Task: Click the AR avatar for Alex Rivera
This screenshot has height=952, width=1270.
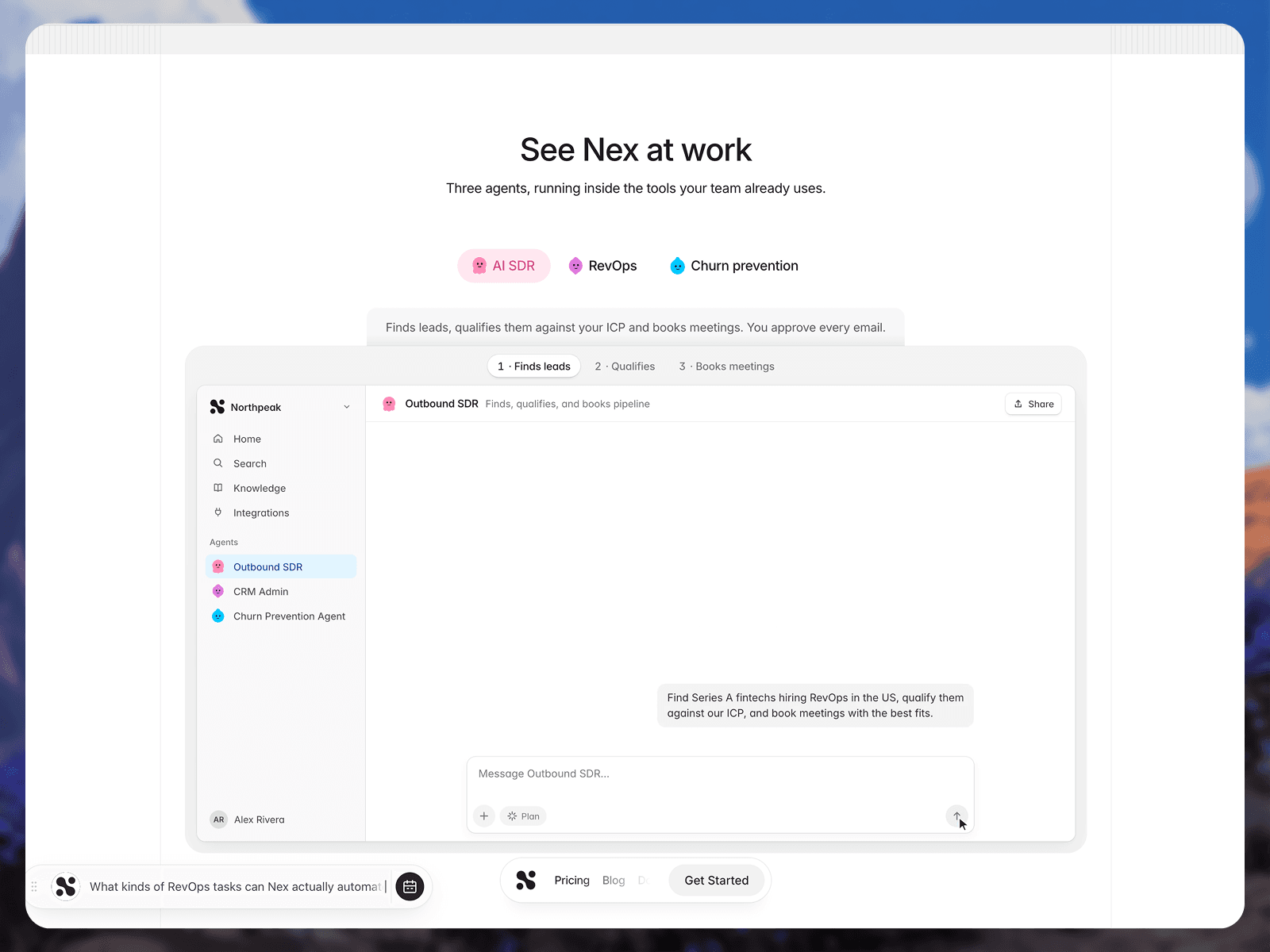Action: click(x=219, y=820)
